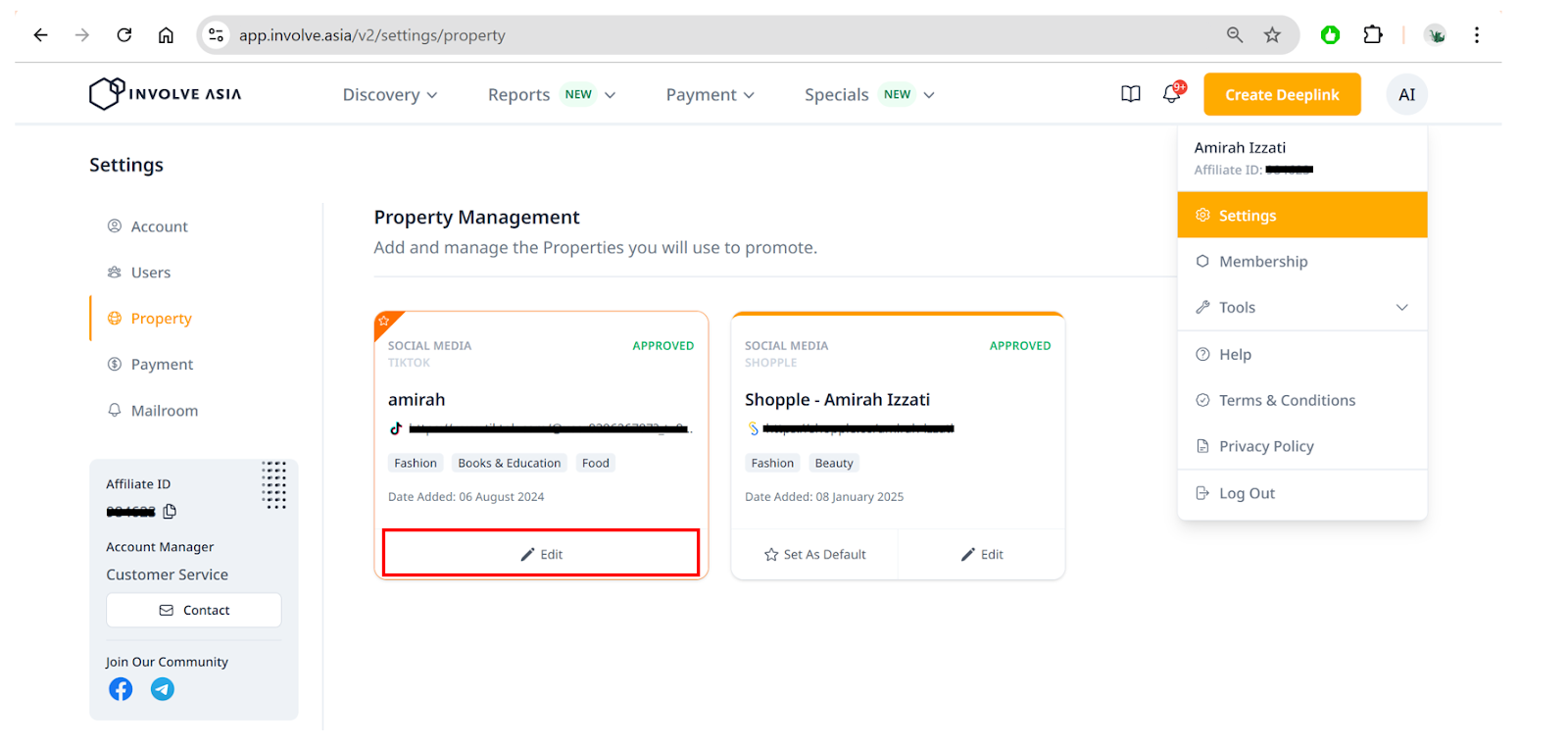The image size is (1568, 747).
Task: Expand the Discovery dropdown menu
Action: tap(389, 95)
